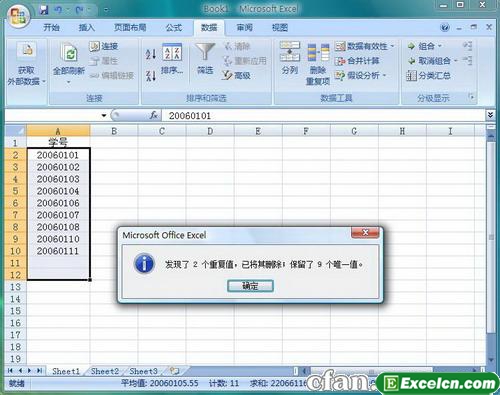The width and height of the screenshot is (500, 395).
Task: Switch to the 页面布局 ribbon tab
Action: [x=130, y=28]
